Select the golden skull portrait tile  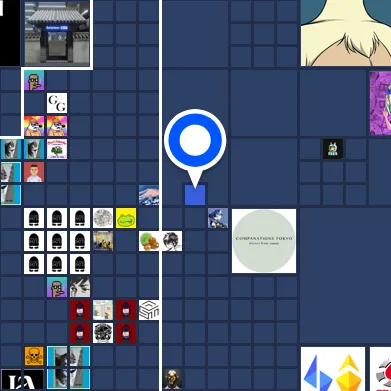pos(172,379)
